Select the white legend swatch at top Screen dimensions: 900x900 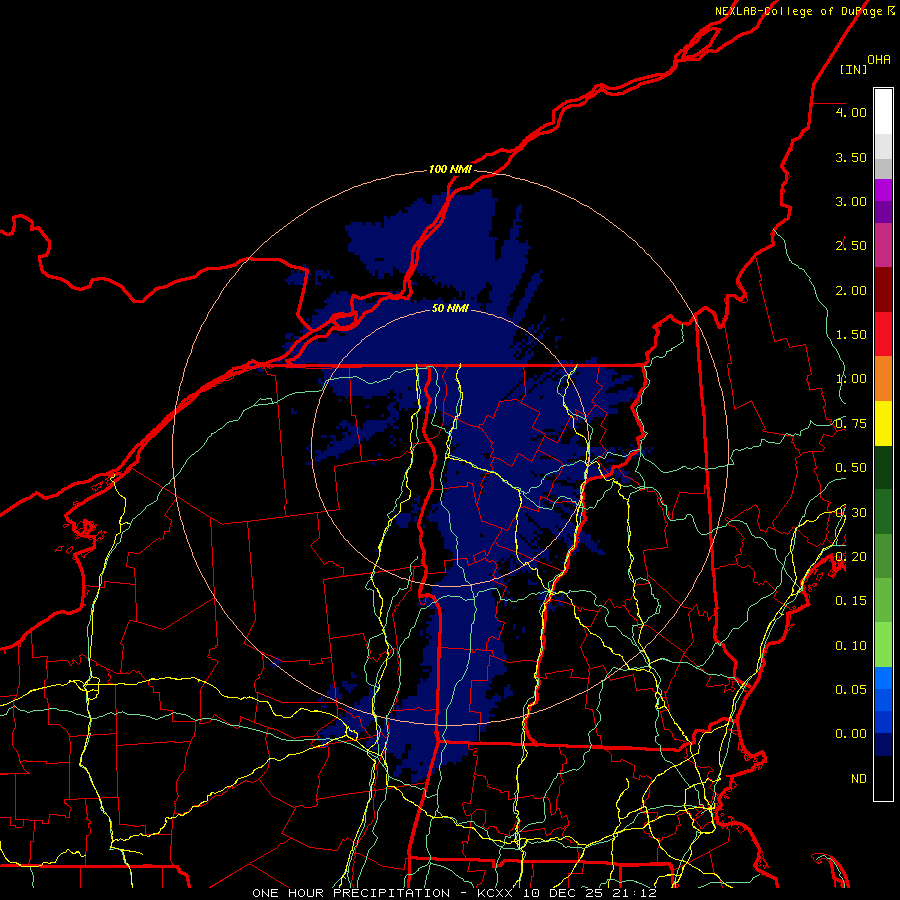[x=883, y=112]
